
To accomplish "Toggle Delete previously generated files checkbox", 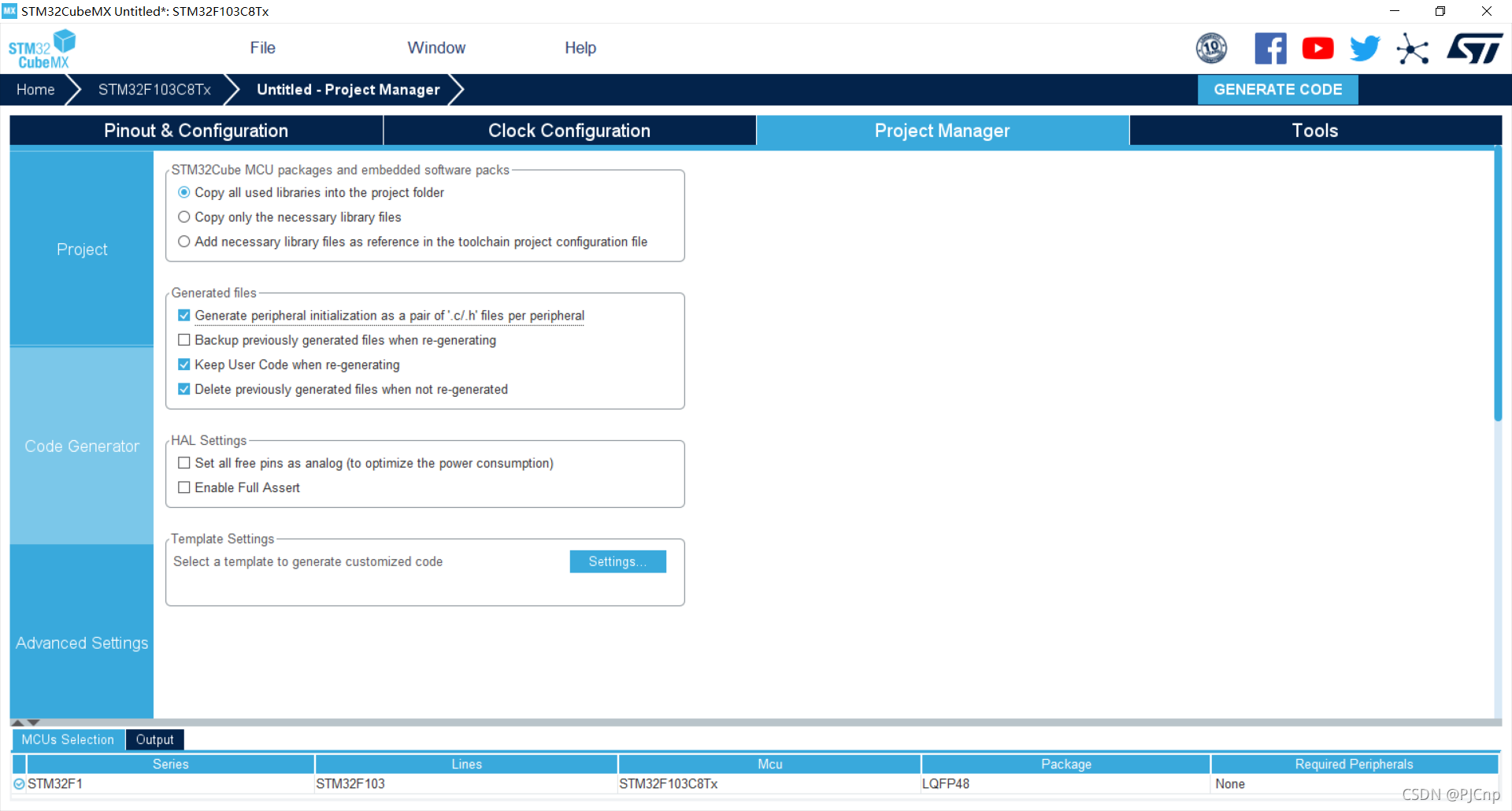I will 183,389.
